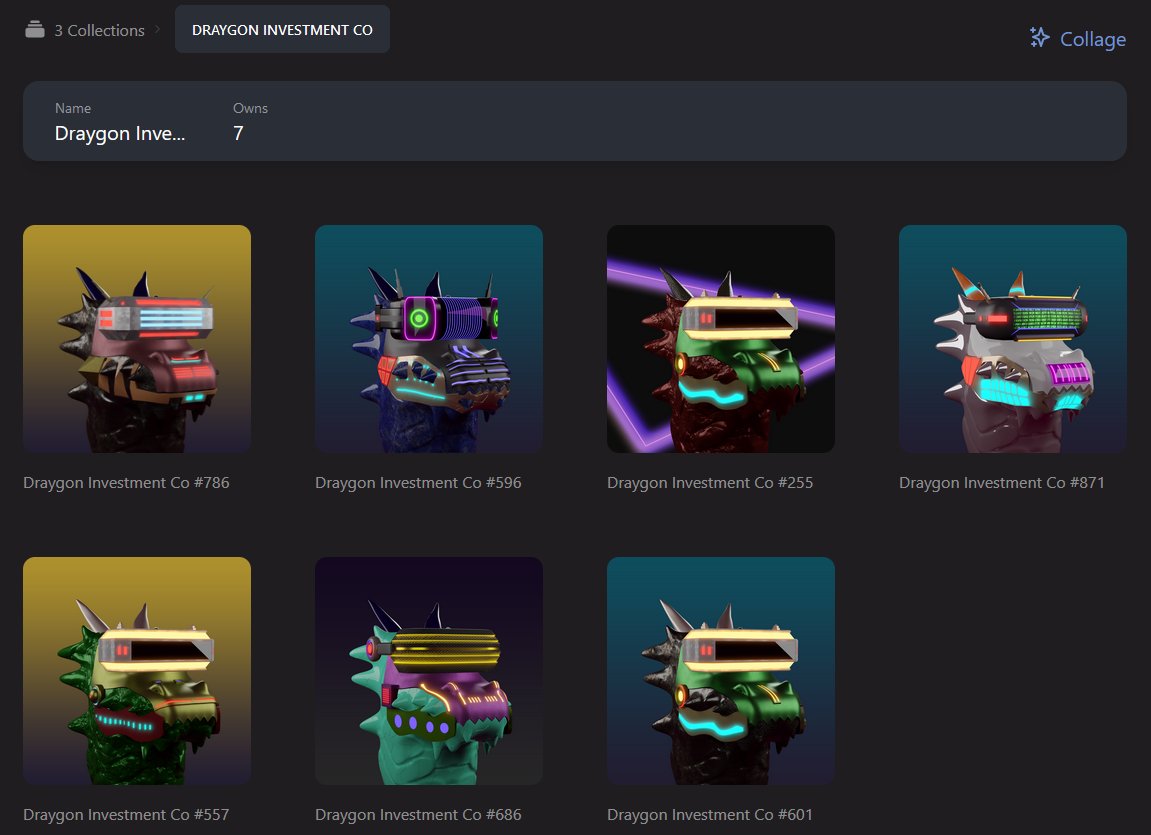Viewport: 1151px width, 835px height.
Task: Open Draygon Investment Co #686 thumbnail
Action: point(429,671)
